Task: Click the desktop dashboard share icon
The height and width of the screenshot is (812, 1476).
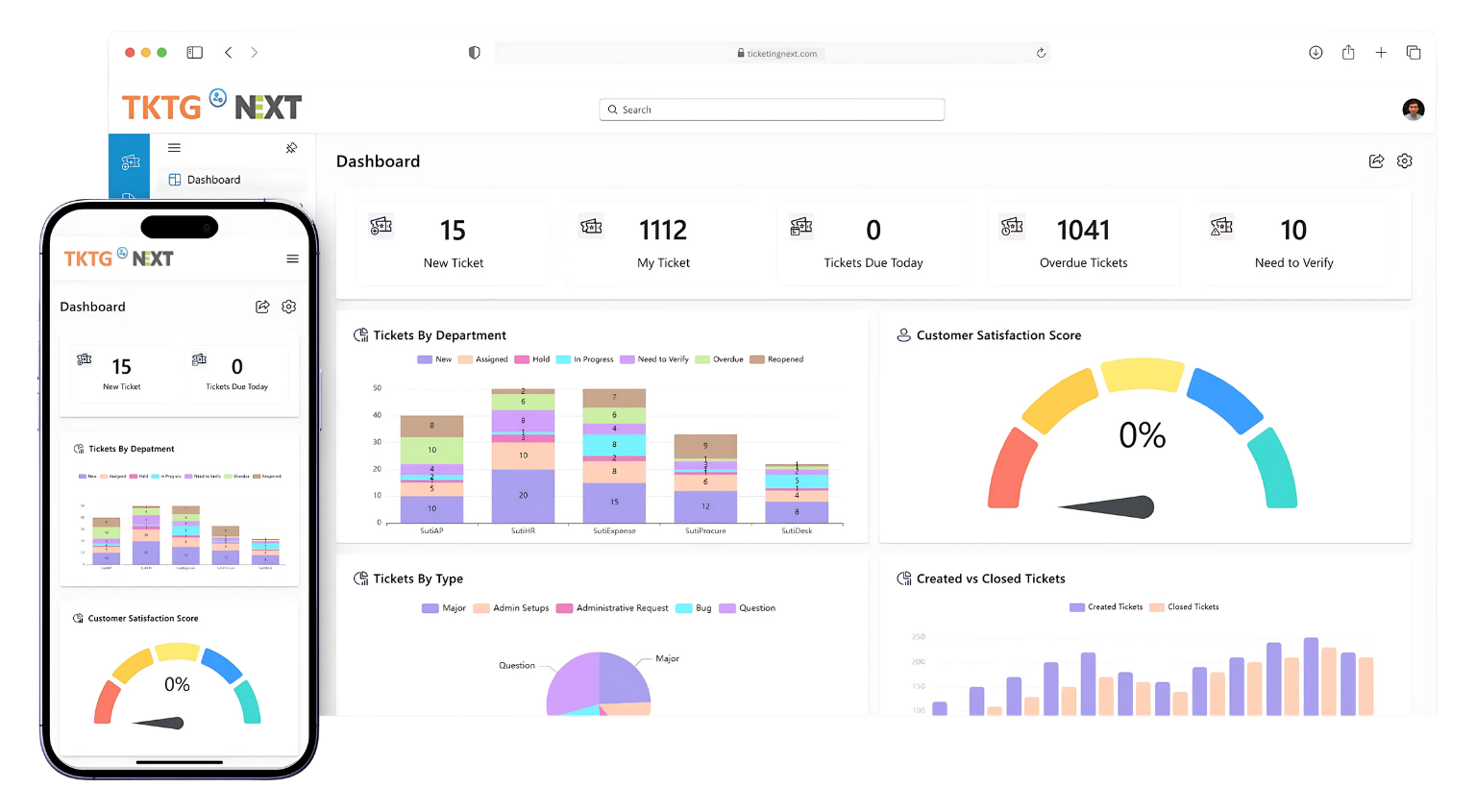Action: 1376,161
